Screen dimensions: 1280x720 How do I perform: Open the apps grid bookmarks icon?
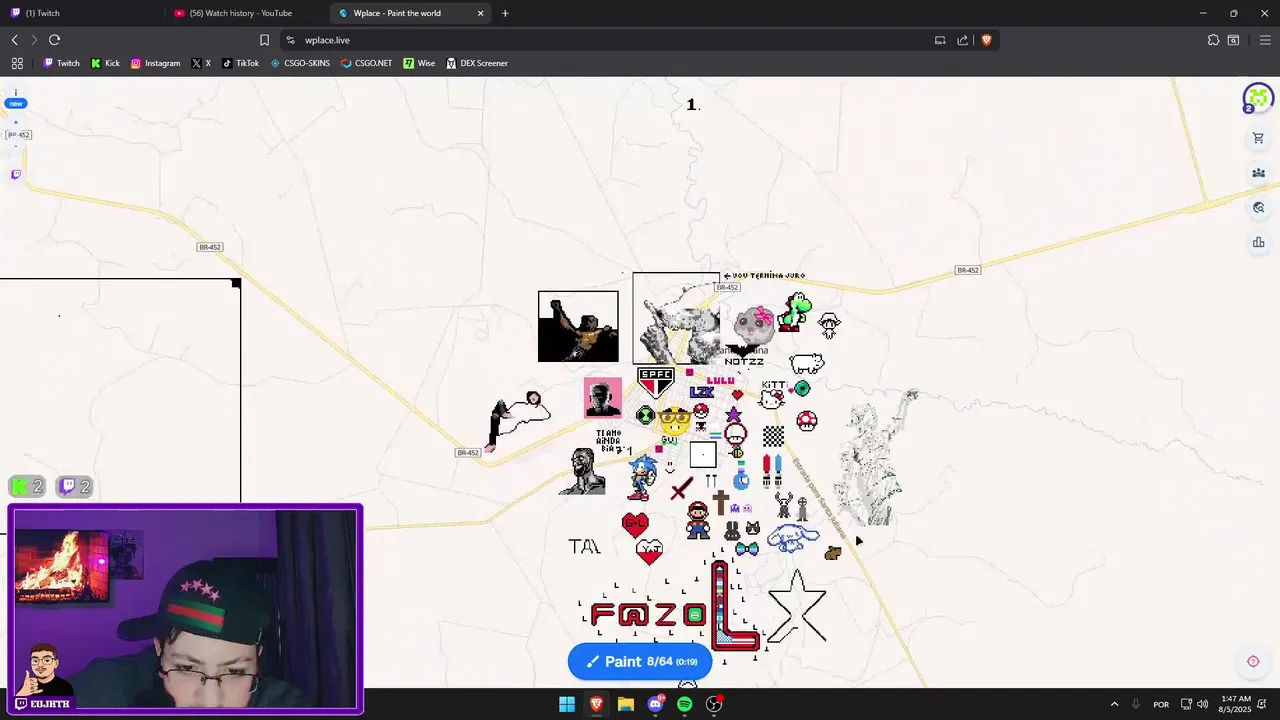coord(17,63)
